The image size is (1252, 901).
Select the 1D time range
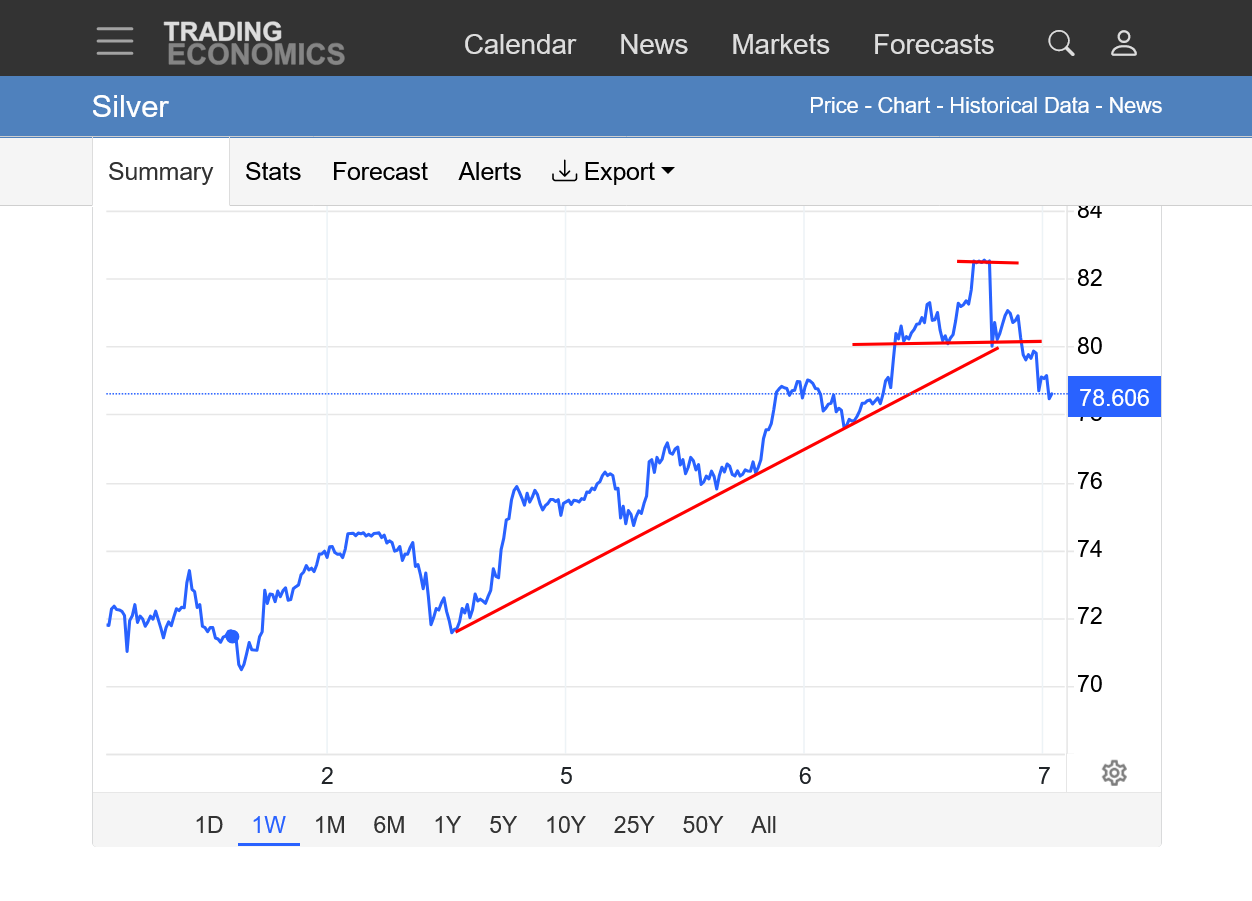[x=208, y=825]
